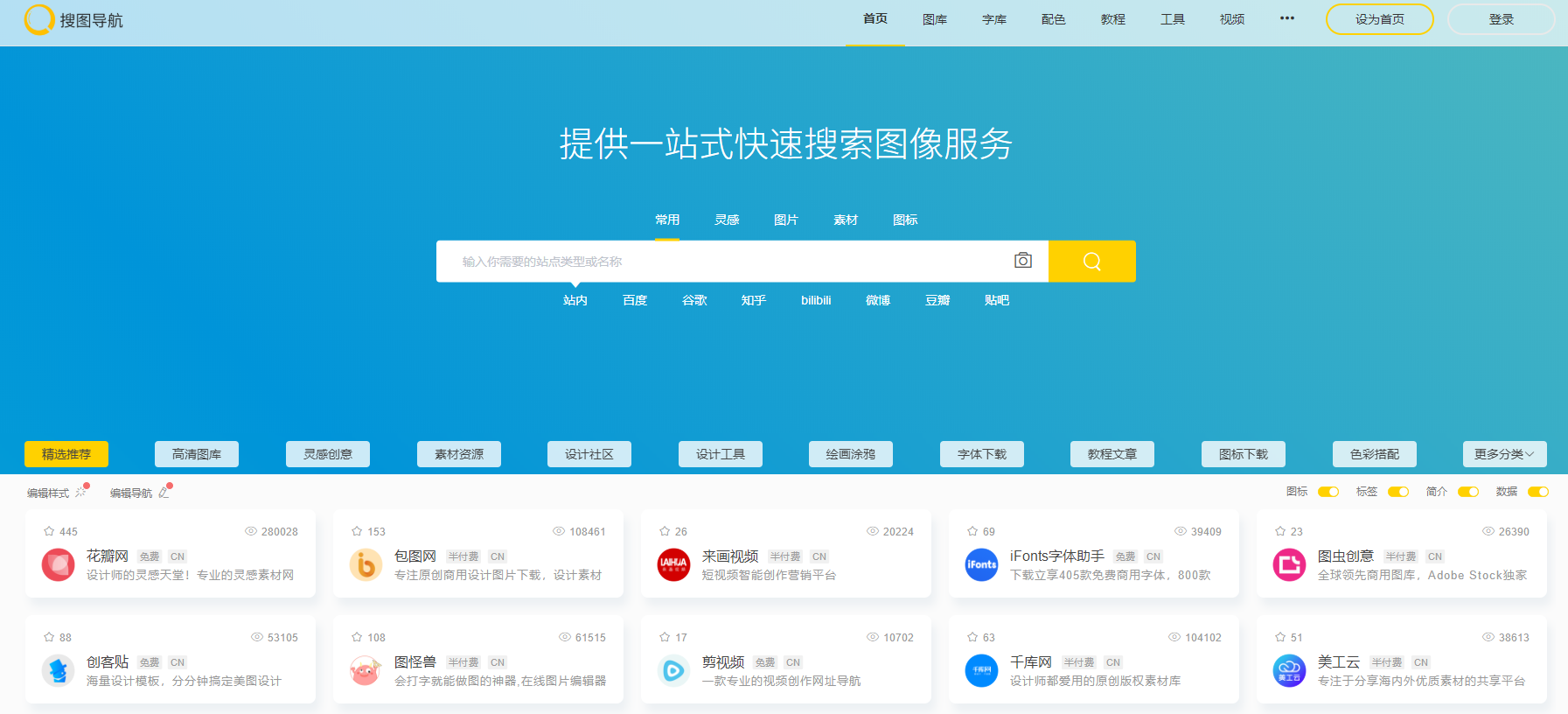Choose 知乎 as search engine

tap(754, 300)
